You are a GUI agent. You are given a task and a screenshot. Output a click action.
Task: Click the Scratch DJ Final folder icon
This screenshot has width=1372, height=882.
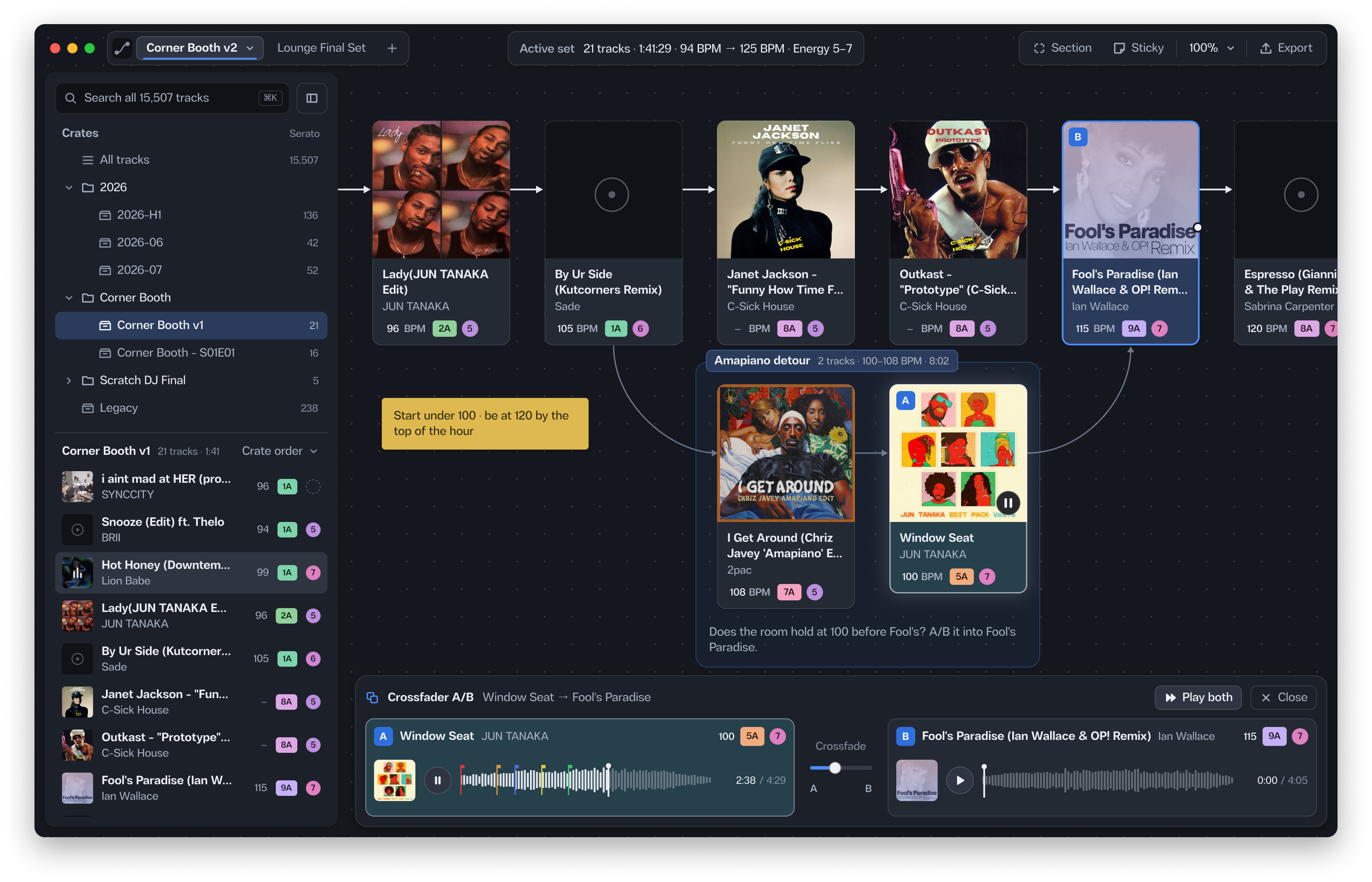click(87, 380)
